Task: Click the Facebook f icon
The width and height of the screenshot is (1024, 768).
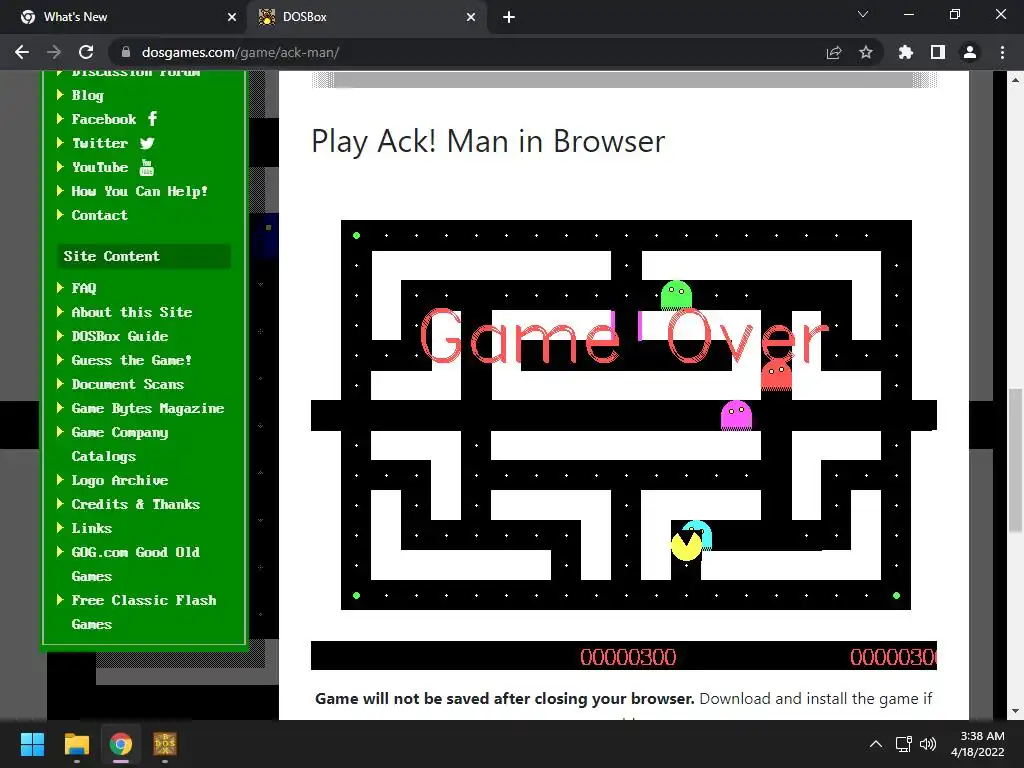Action: coord(152,118)
